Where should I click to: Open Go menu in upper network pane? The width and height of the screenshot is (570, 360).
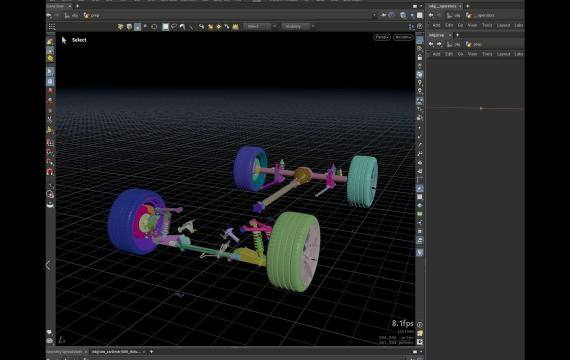coord(460,25)
